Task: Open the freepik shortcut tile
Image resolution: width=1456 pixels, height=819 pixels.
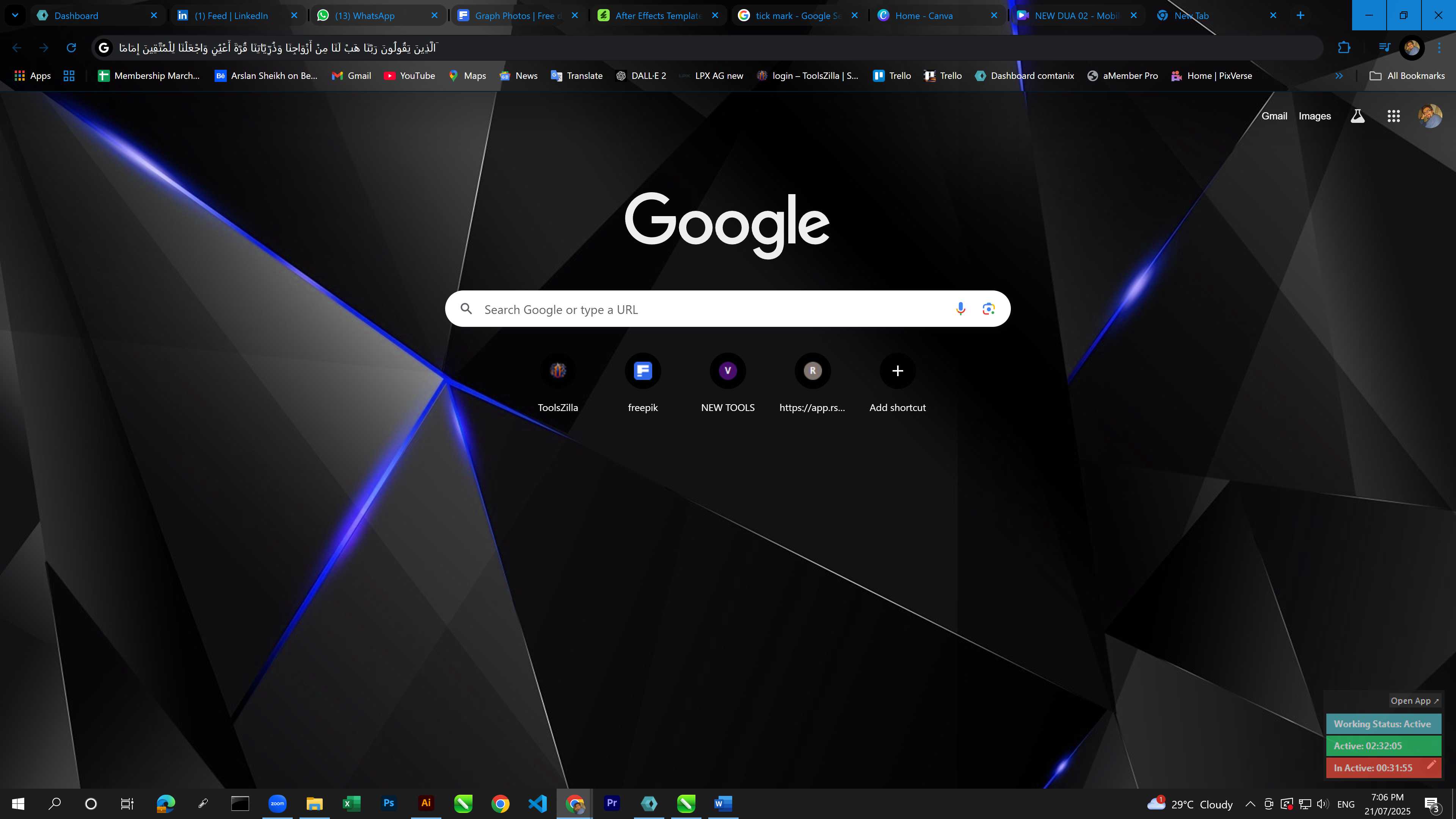Action: 643,383
